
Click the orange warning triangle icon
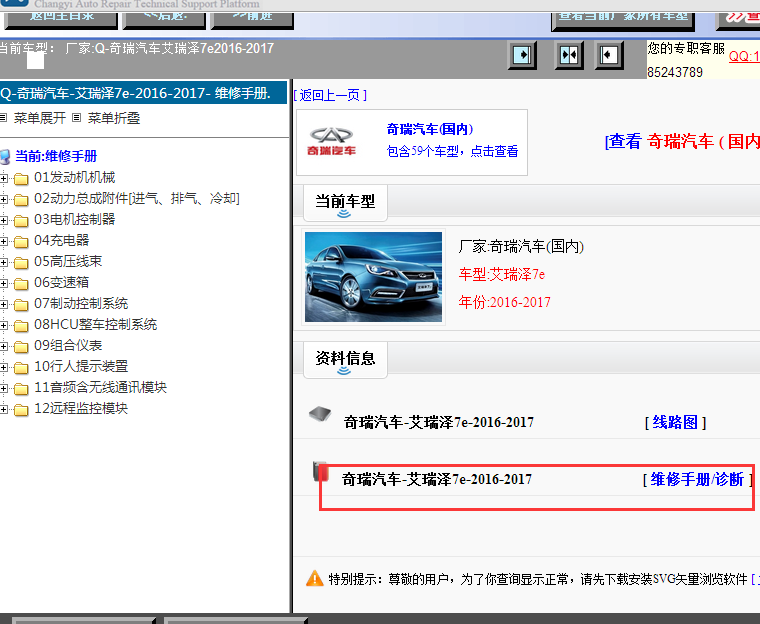tap(315, 578)
